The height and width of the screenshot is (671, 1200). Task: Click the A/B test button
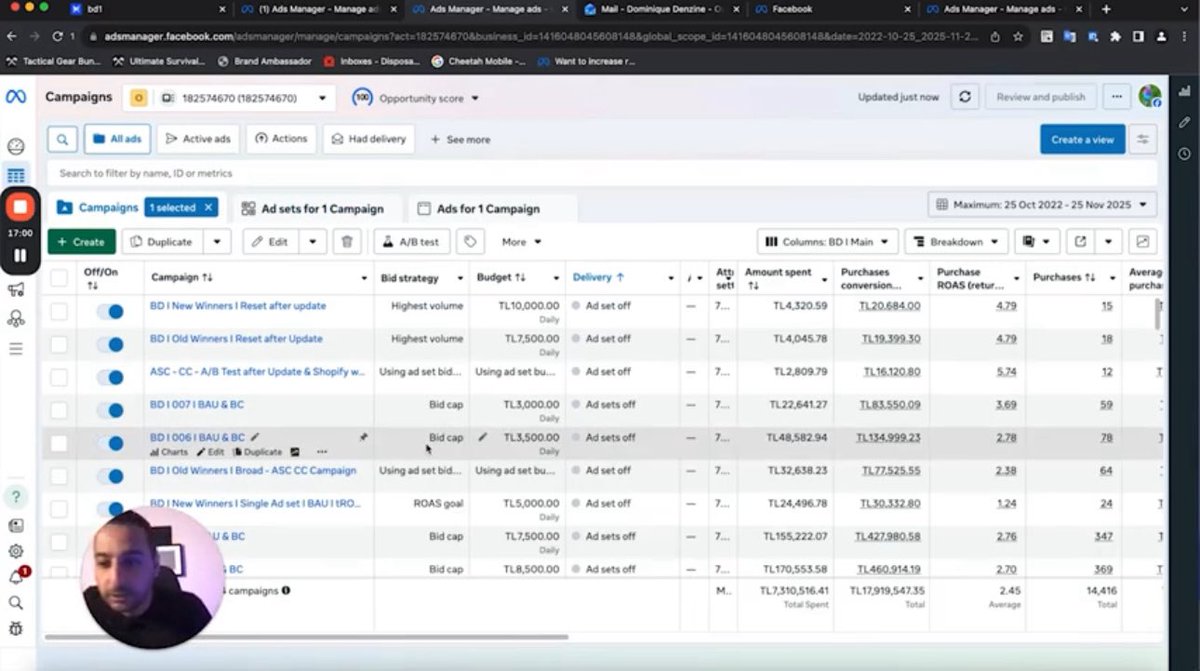pyautogui.click(x=411, y=241)
